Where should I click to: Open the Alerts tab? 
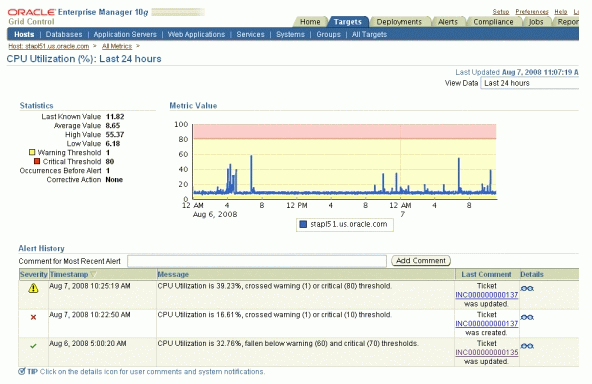[x=448, y=22]
